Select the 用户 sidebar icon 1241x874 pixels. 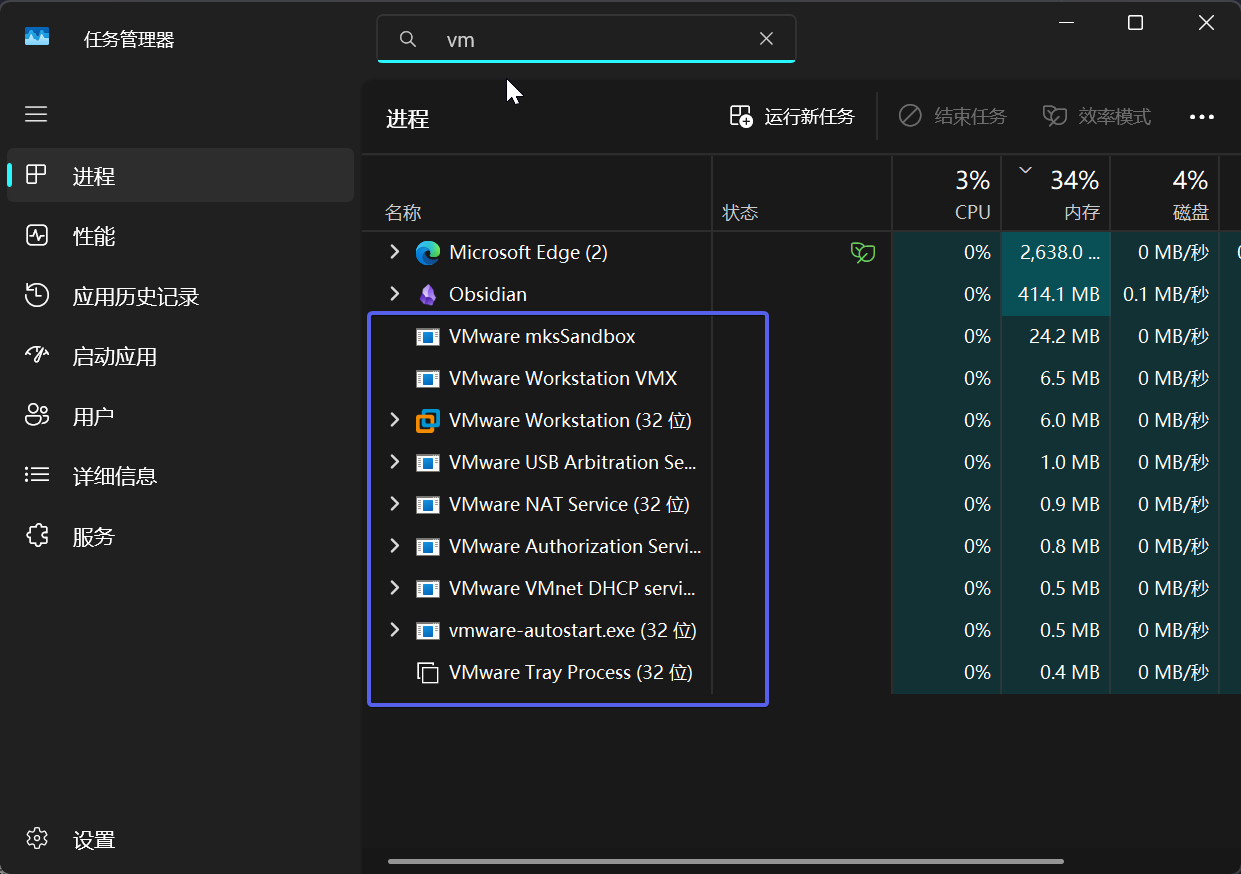pyautogui.click(x=37, y=416)
